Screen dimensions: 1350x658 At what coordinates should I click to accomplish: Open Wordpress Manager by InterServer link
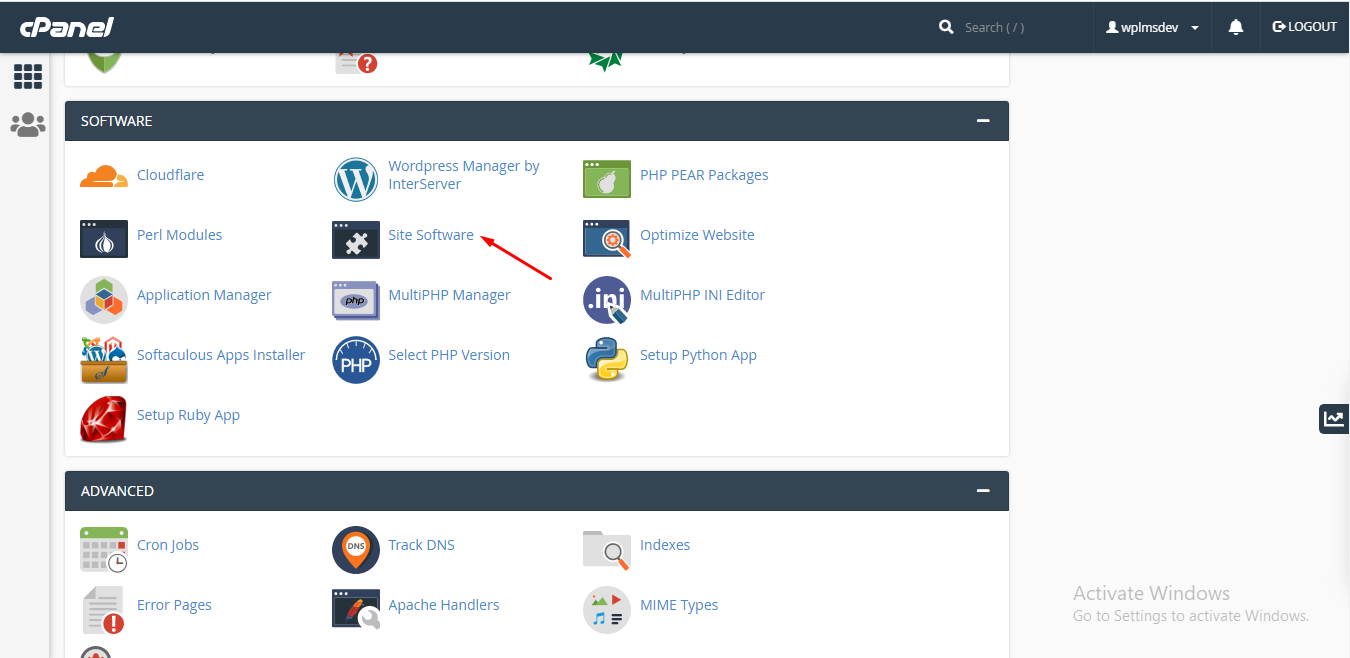pyautogui.click(x=464, y=175)
